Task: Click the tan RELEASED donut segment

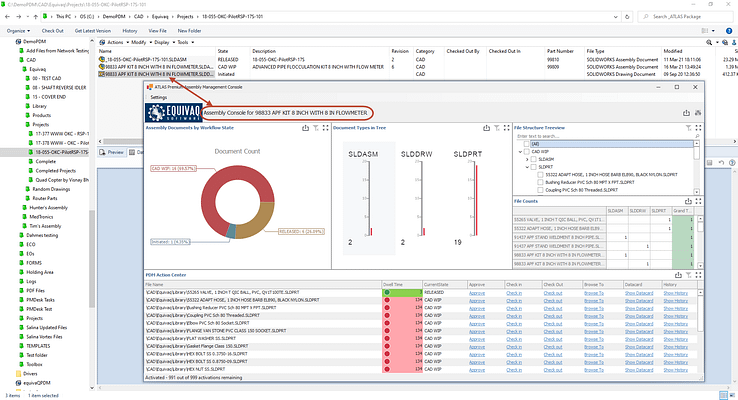Action: click(x=257, y=224)
